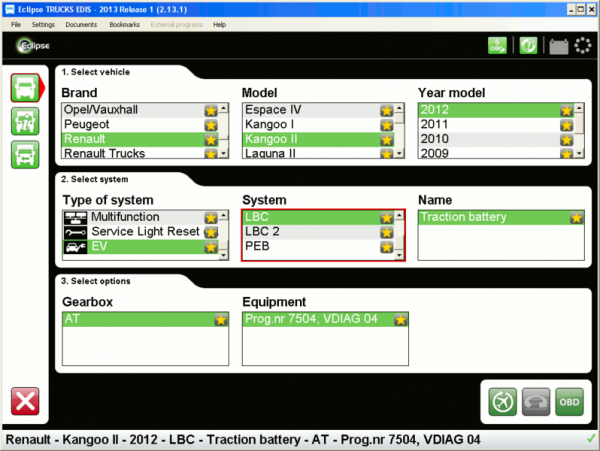Toggle favorite star for year 2012
This screenshot has height=451, width=600.
566,111
